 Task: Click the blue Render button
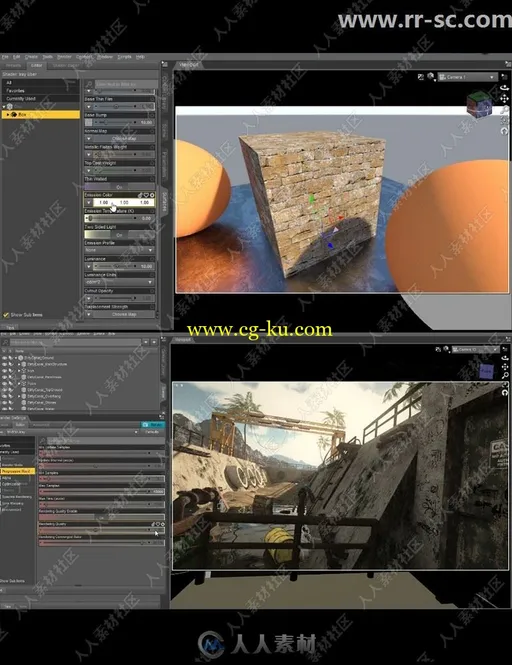coord(152,425)
